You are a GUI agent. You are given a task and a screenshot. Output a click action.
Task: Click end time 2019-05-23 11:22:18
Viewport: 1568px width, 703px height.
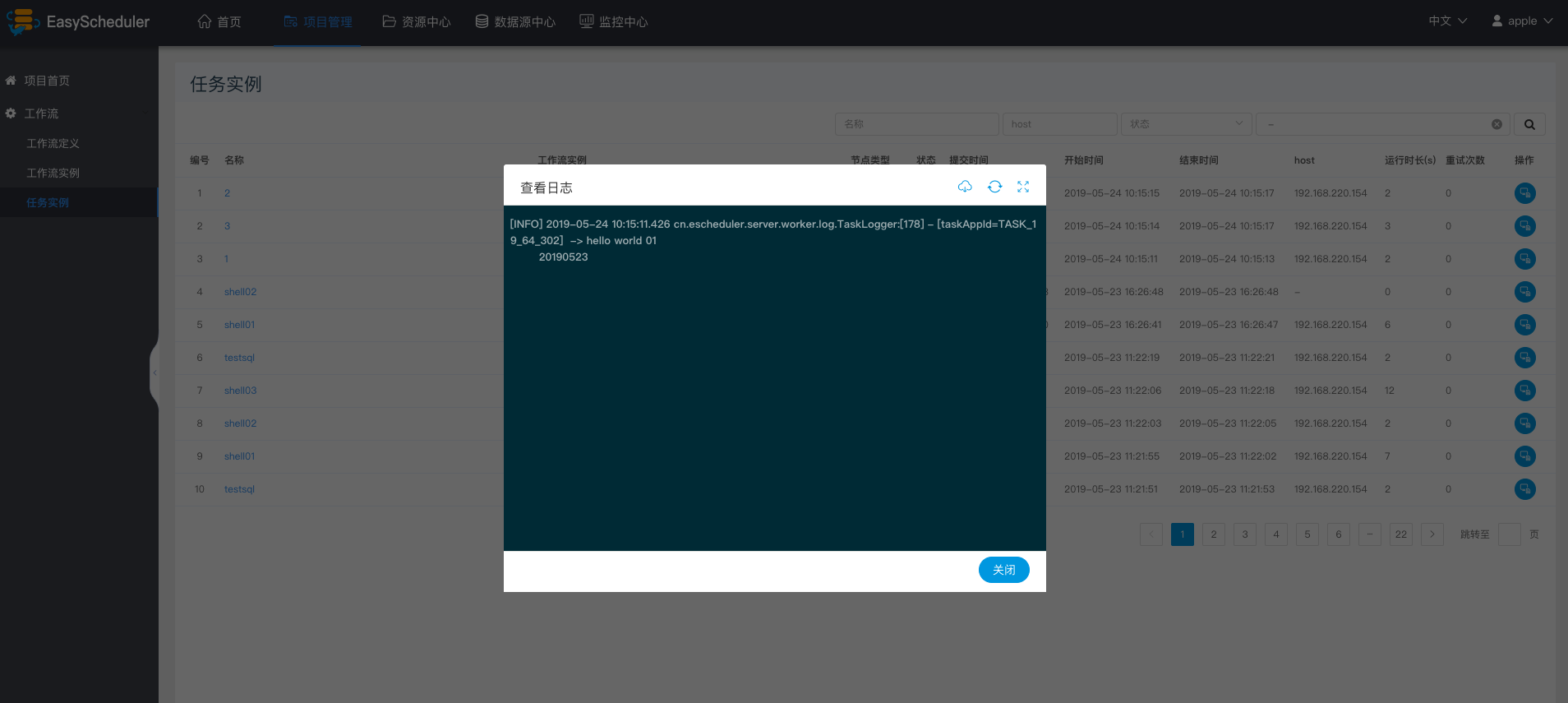[1227, 391]
